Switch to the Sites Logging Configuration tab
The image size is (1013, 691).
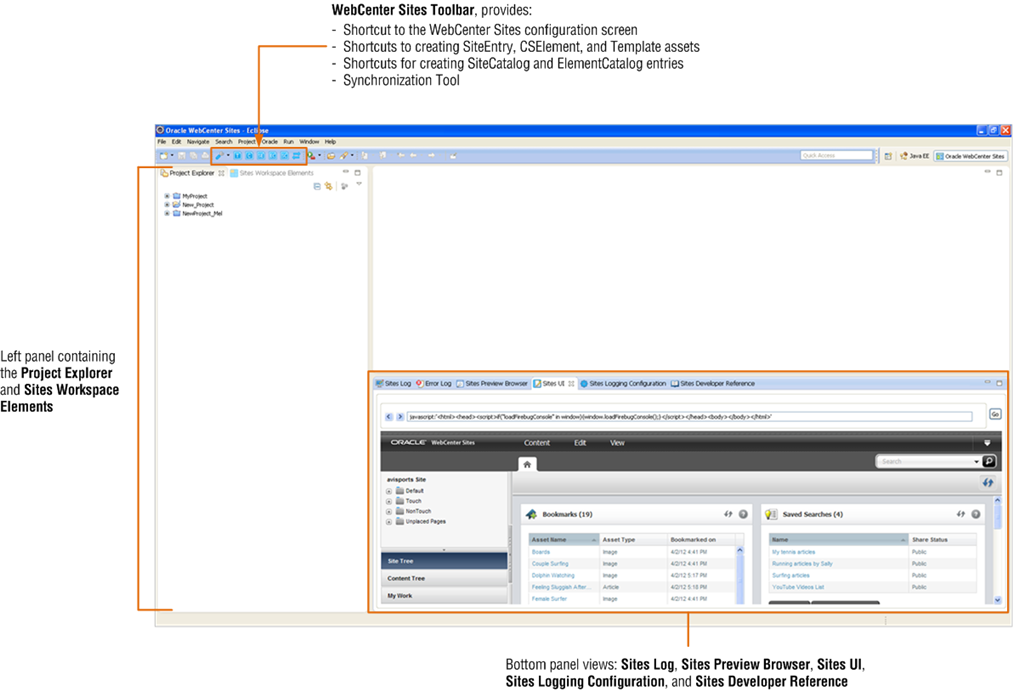[623, 384]
